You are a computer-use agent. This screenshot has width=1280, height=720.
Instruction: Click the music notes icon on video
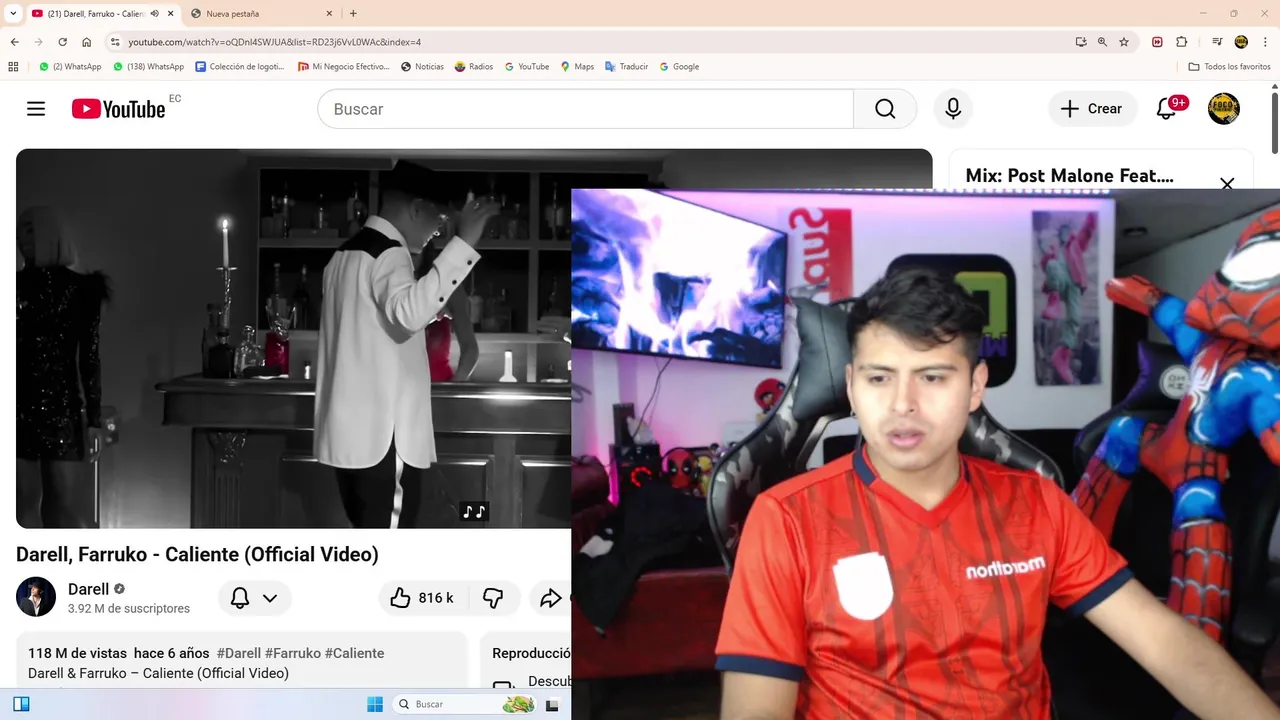[474, 512]
